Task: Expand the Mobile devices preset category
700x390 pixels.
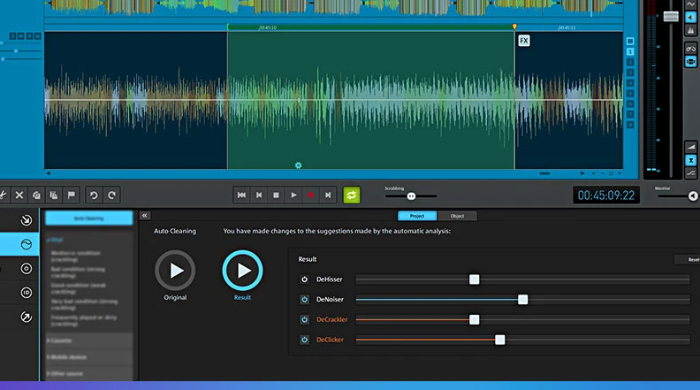Action: click(x=89, y=357)
